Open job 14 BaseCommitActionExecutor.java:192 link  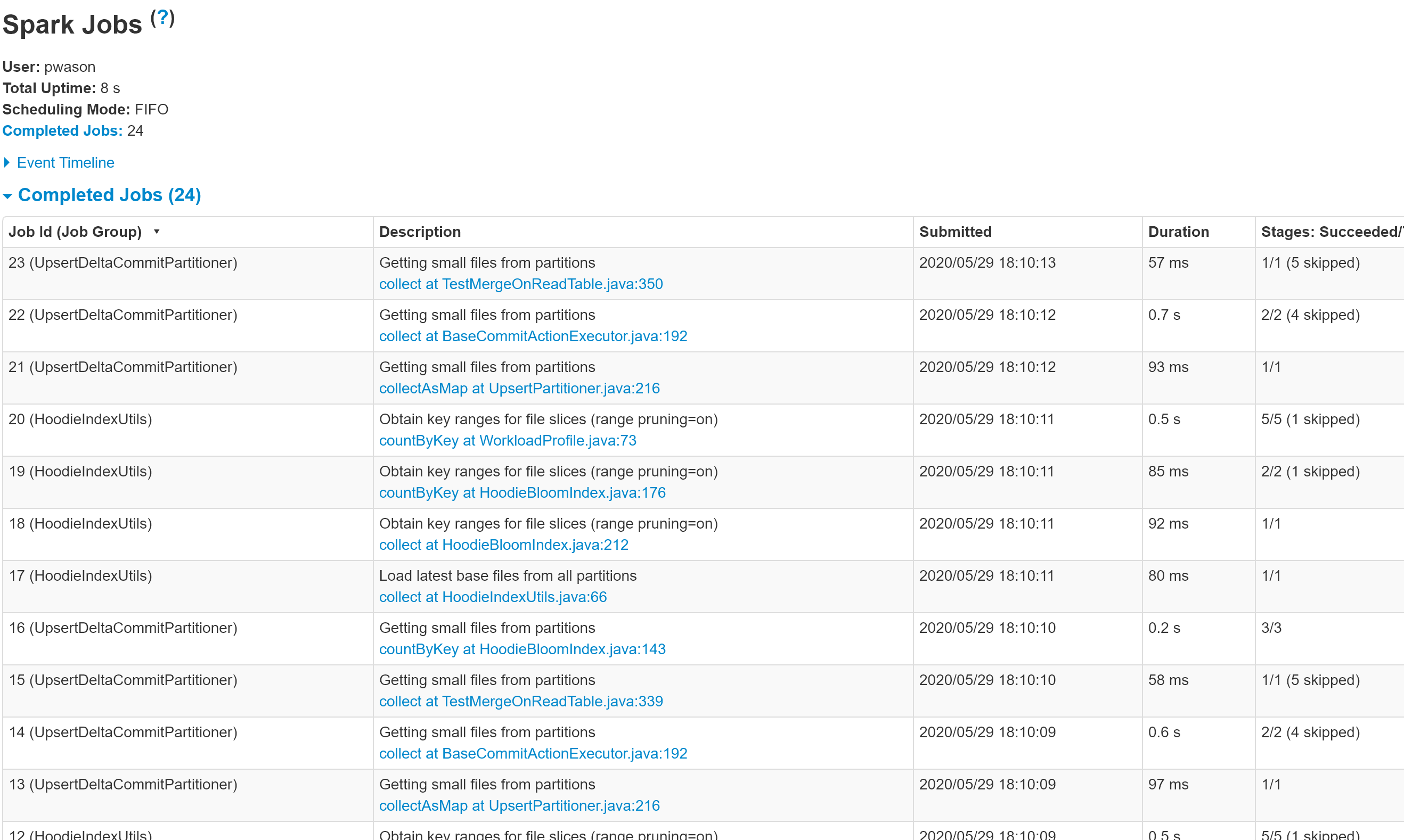tap(533, 753)
